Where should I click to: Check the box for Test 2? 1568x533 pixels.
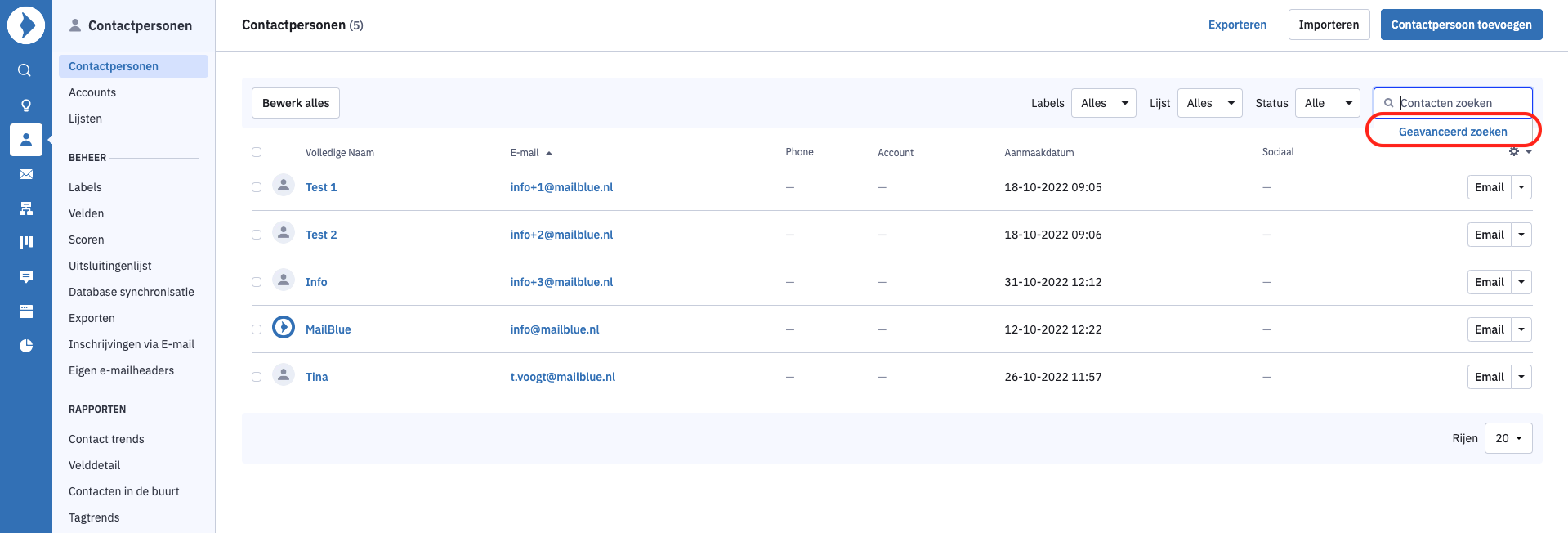257,235
